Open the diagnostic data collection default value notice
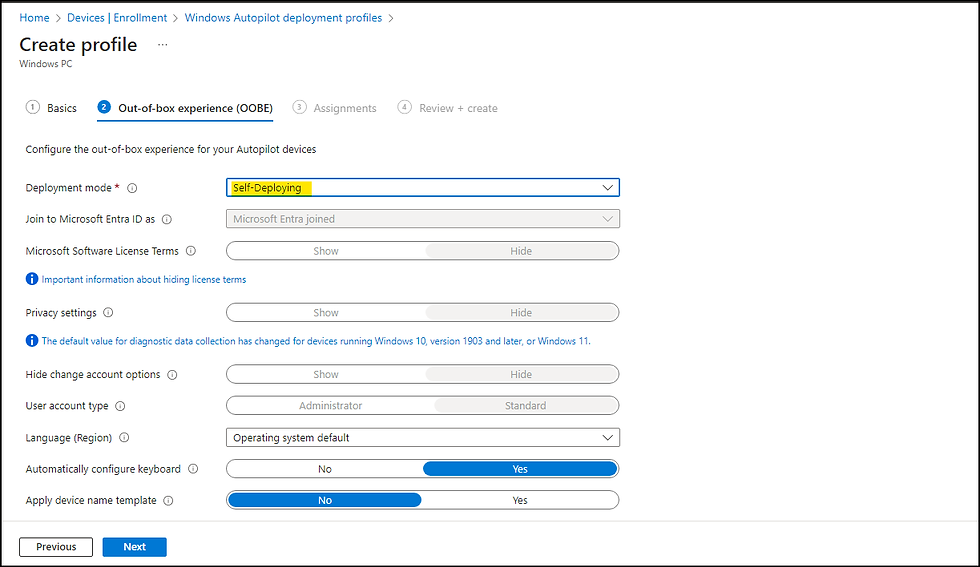 [x=316, y=341]
